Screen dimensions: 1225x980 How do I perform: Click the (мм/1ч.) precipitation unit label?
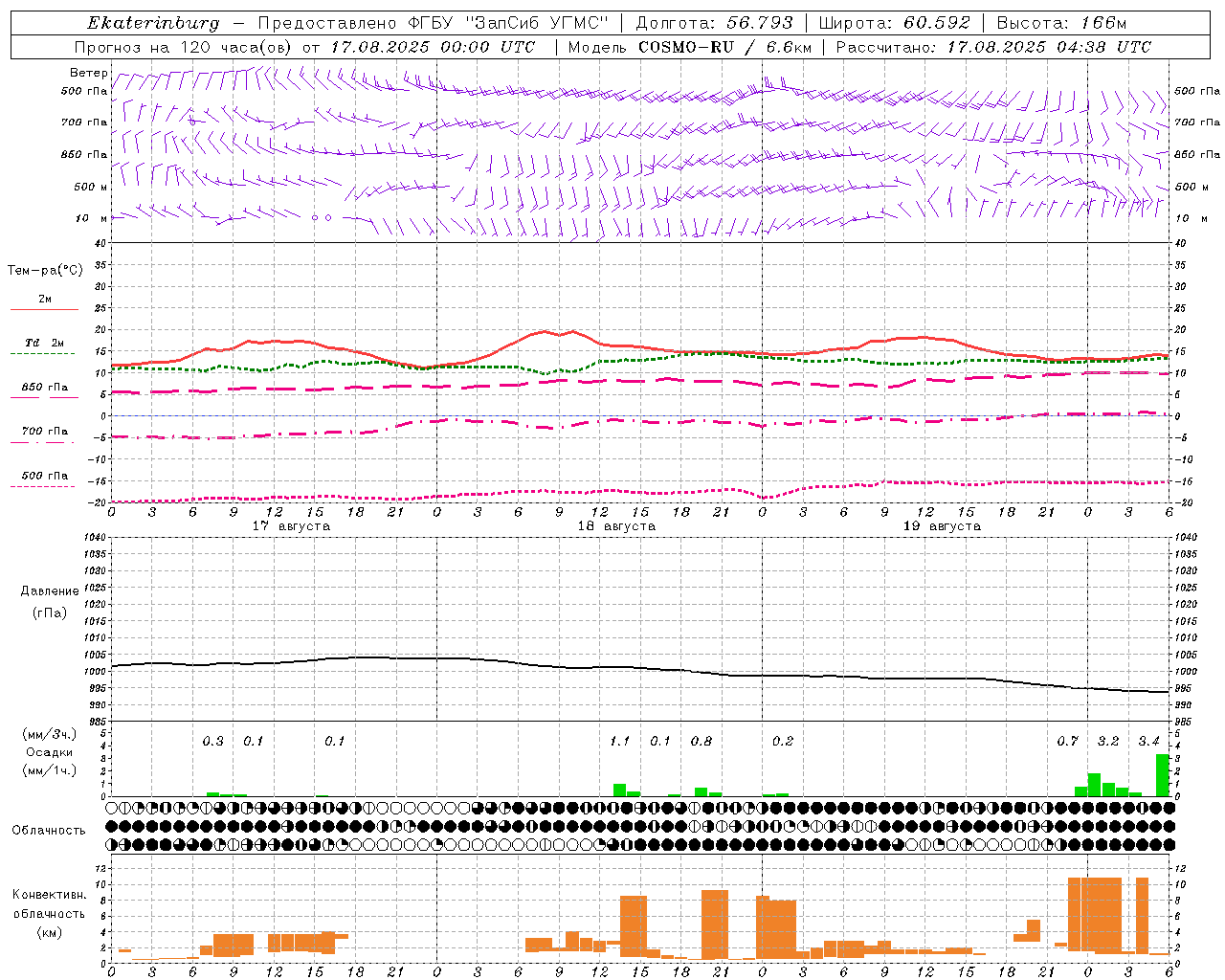click(49, 770)
